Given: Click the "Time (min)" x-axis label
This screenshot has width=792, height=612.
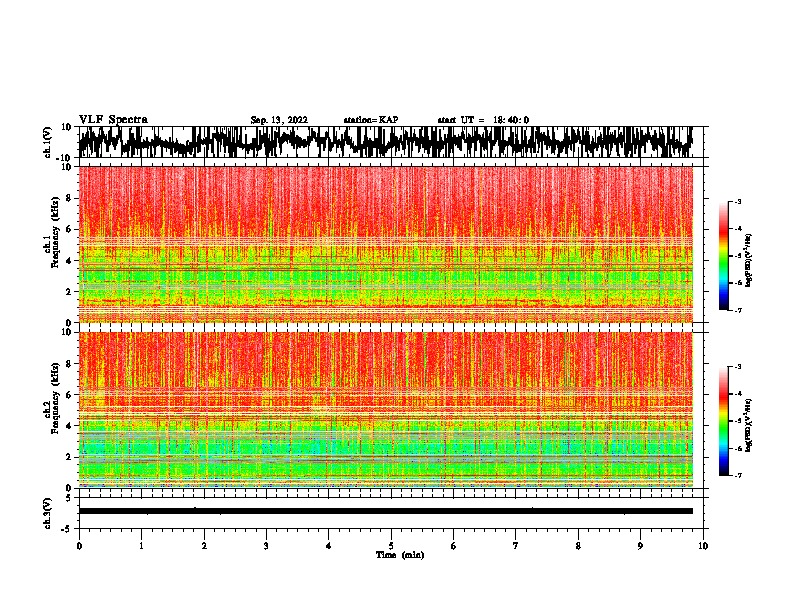Looking at the screenshot, I should tap(400, 555).
